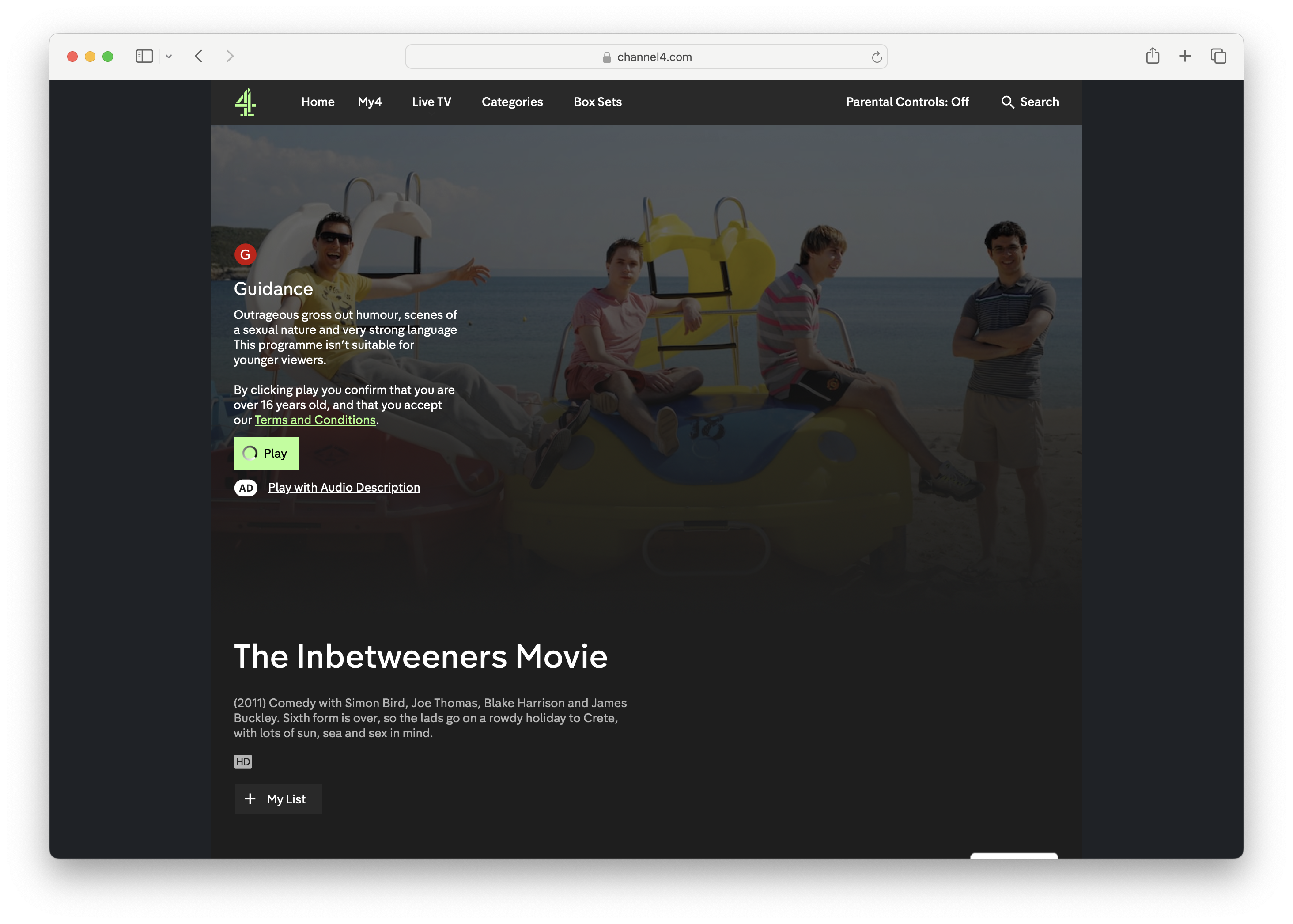Image resolution: width=1293 pixels, height=924 pixels.
Task: Show the Safari tab overview
Action: 1218,56
